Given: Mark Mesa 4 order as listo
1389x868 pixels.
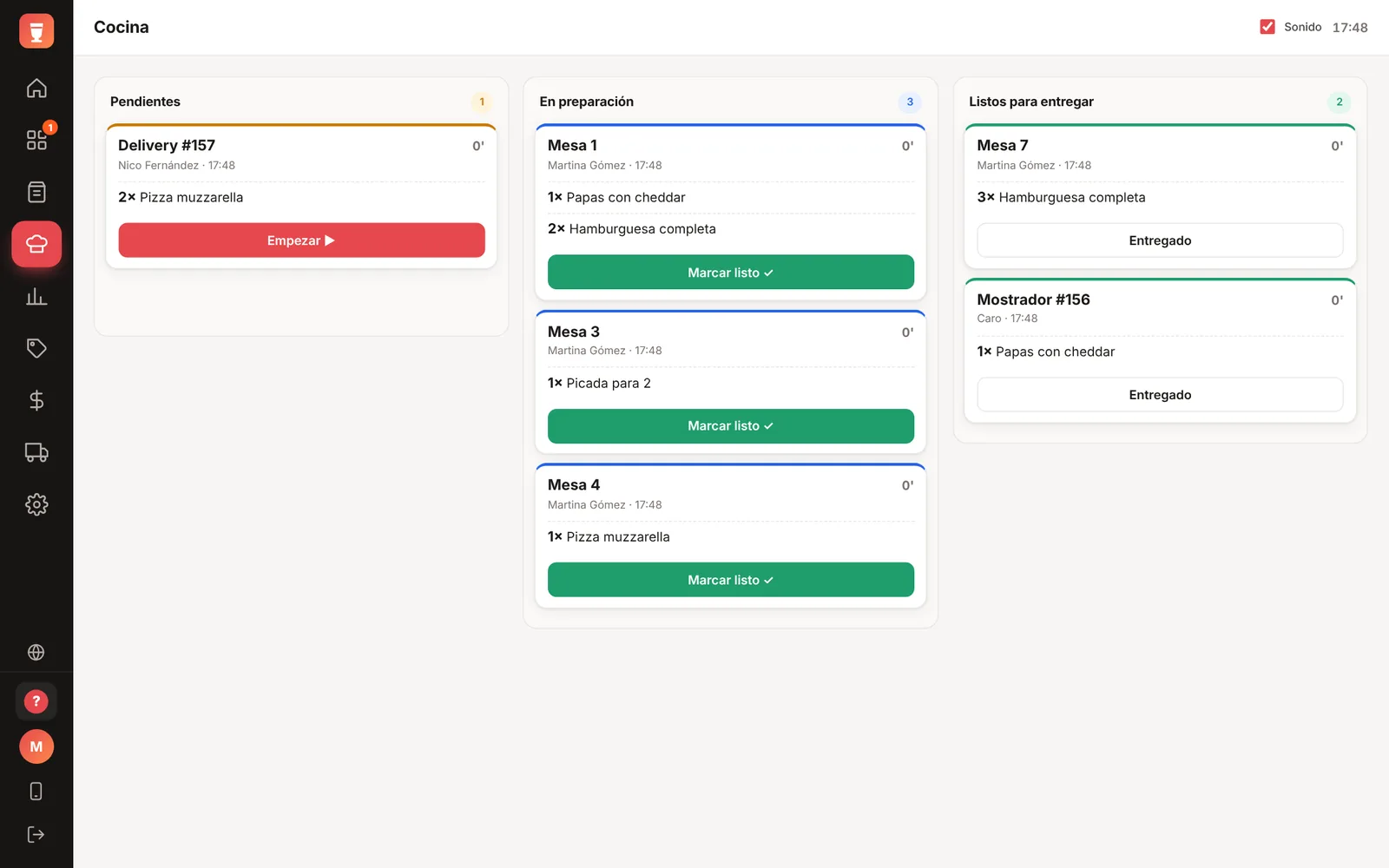Looking at the screenshot, I should 731,580.
